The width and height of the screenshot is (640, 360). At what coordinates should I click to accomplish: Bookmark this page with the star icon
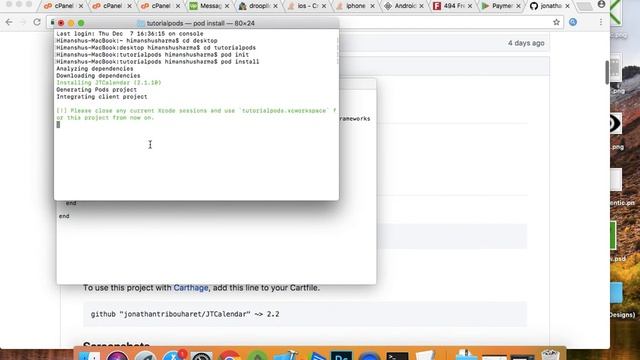coord(556,22)
